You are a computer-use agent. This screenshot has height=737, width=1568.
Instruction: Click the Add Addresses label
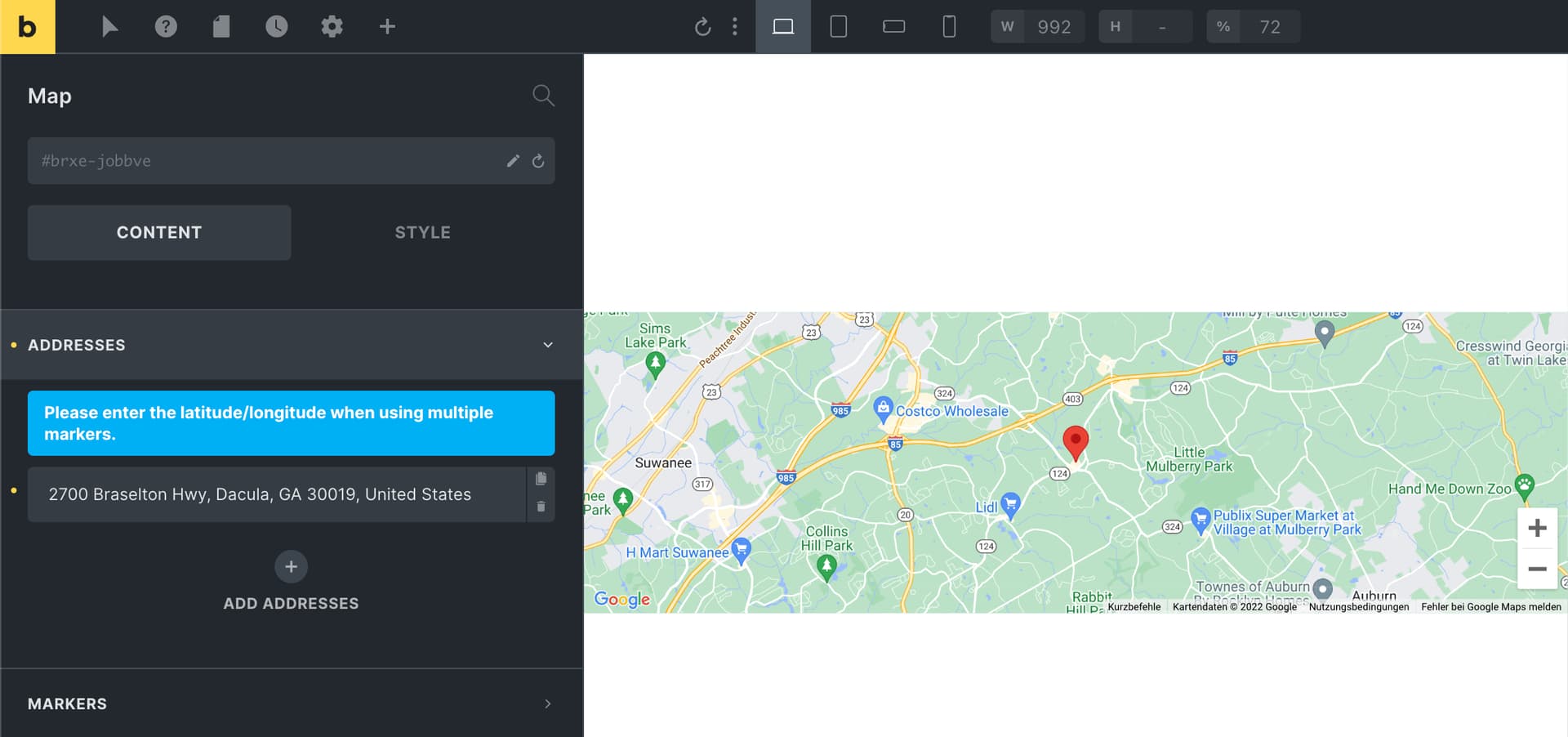291,603
